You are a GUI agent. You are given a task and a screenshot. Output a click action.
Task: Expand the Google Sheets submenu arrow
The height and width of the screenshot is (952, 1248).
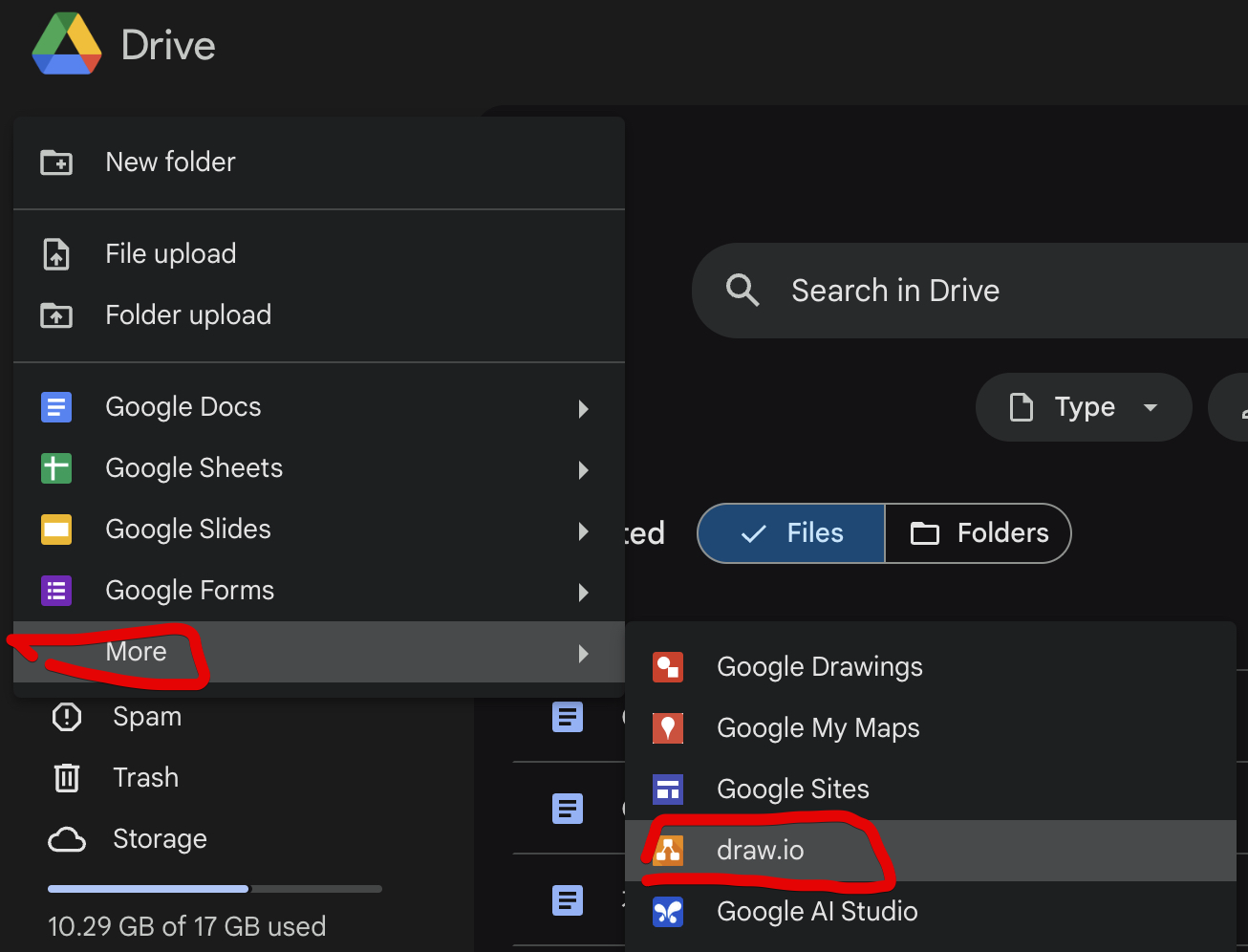[x=583, y=470]
